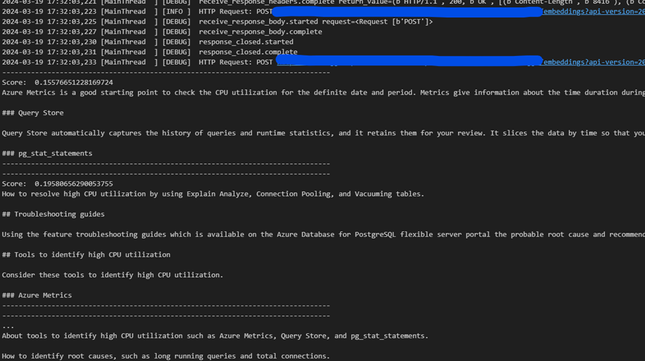Click line 'About tools to identify high CPU'
Image resolution: width=645 pixels, height=361 pixels.
click(x=215, y=336)
